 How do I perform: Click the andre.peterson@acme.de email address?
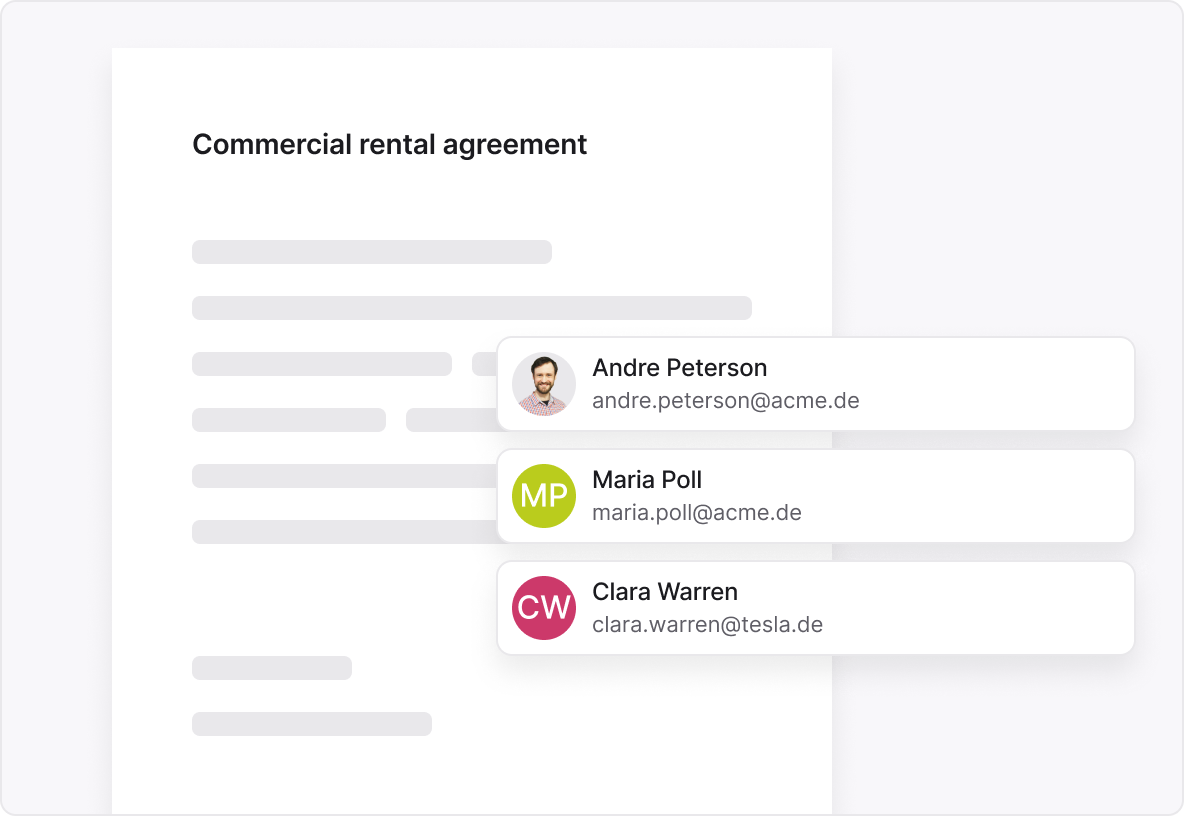point(726,401)
